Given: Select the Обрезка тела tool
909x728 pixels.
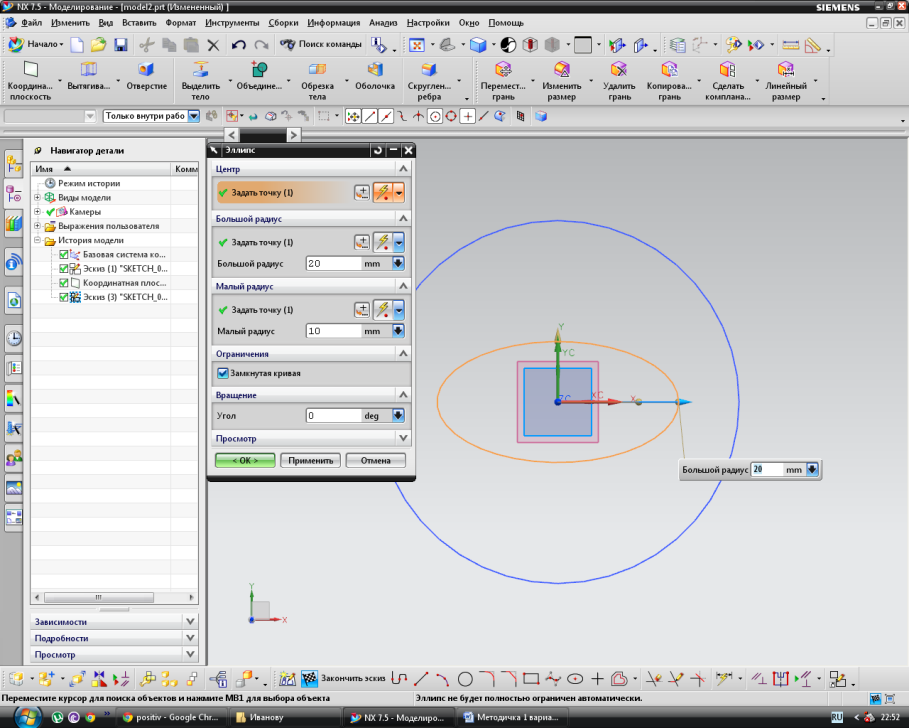Looking at the screenshot, I should click(317, 70).
